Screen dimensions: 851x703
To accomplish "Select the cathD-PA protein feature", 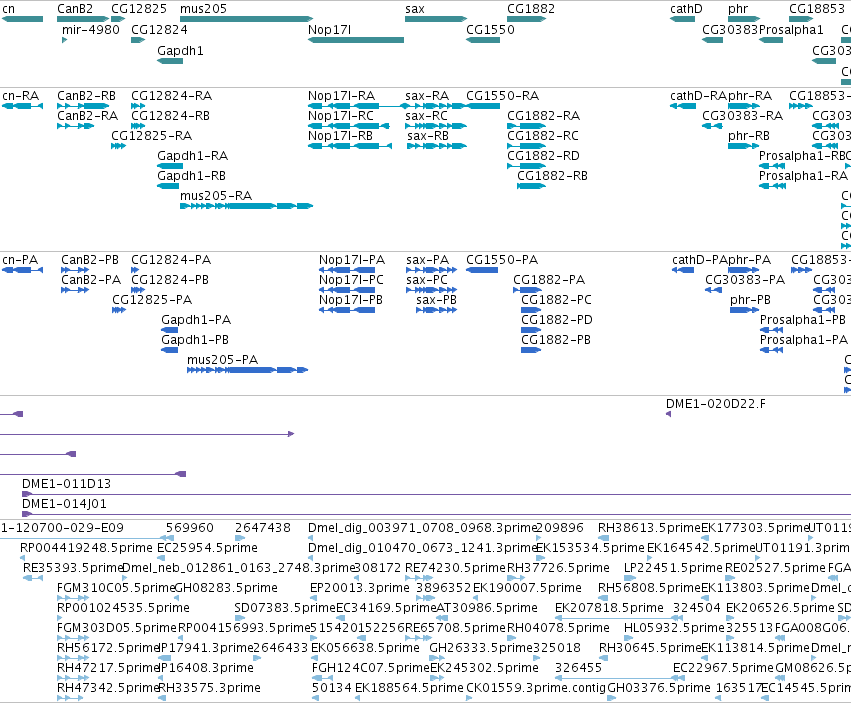I will coord(683,270).
